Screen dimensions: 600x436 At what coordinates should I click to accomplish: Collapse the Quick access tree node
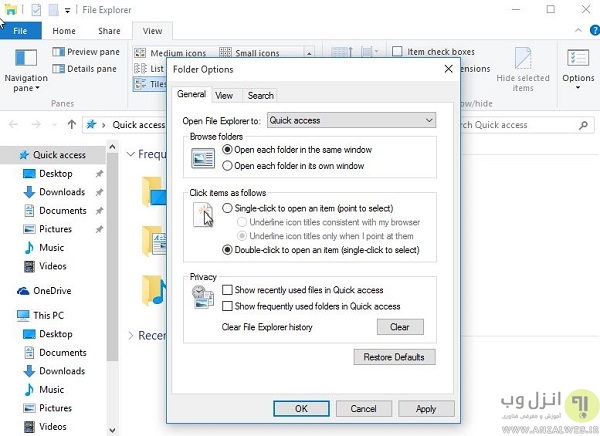[x=8, y=155]
